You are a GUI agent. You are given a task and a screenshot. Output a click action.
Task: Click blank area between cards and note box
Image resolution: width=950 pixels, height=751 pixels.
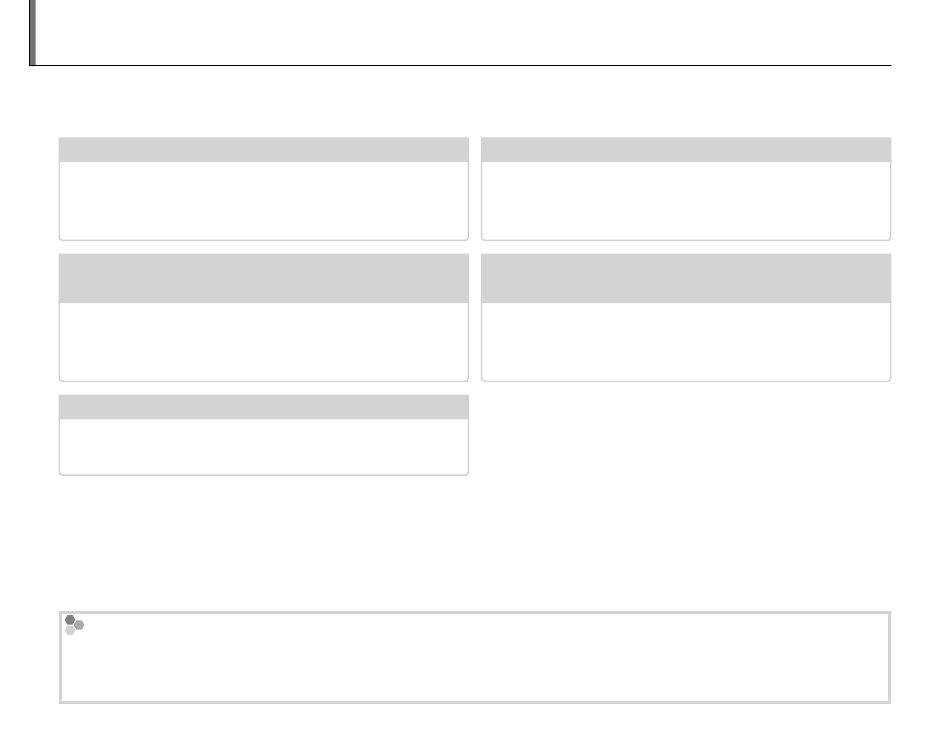475,543
